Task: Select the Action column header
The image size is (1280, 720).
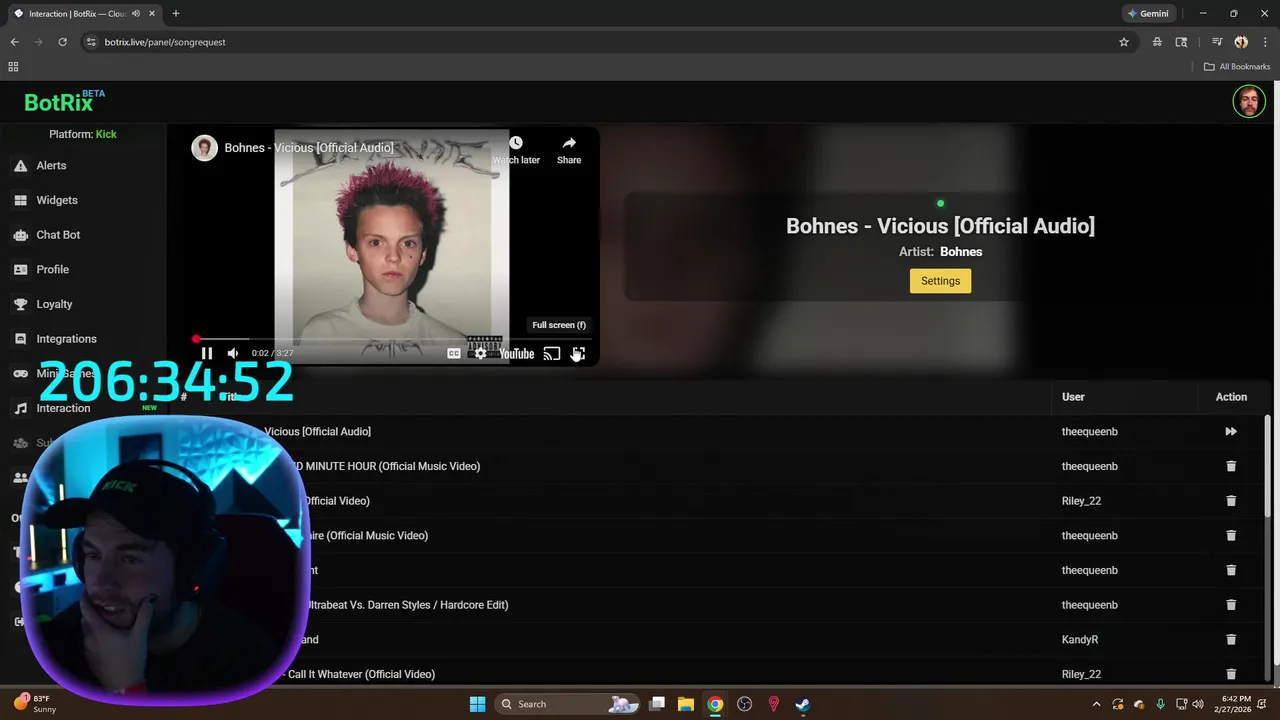Action: (1231, 397)
